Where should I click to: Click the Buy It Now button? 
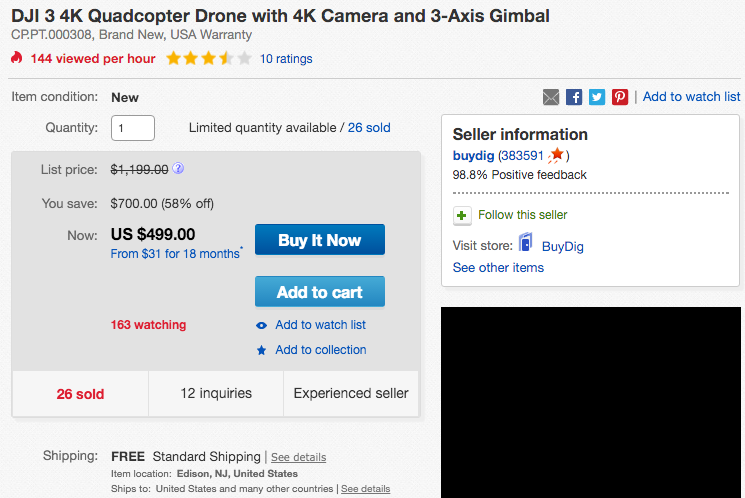pos(320,239)
